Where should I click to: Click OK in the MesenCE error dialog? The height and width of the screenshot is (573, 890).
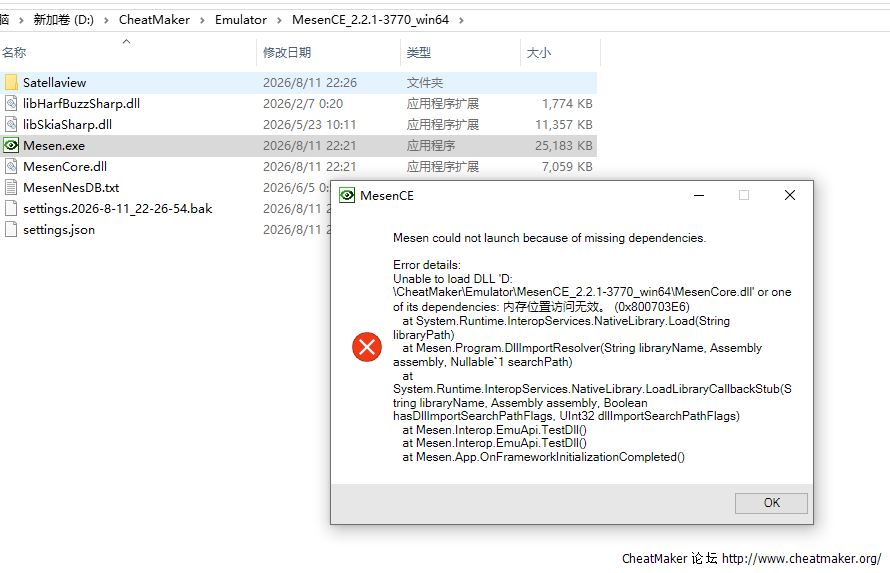[771, 503]
